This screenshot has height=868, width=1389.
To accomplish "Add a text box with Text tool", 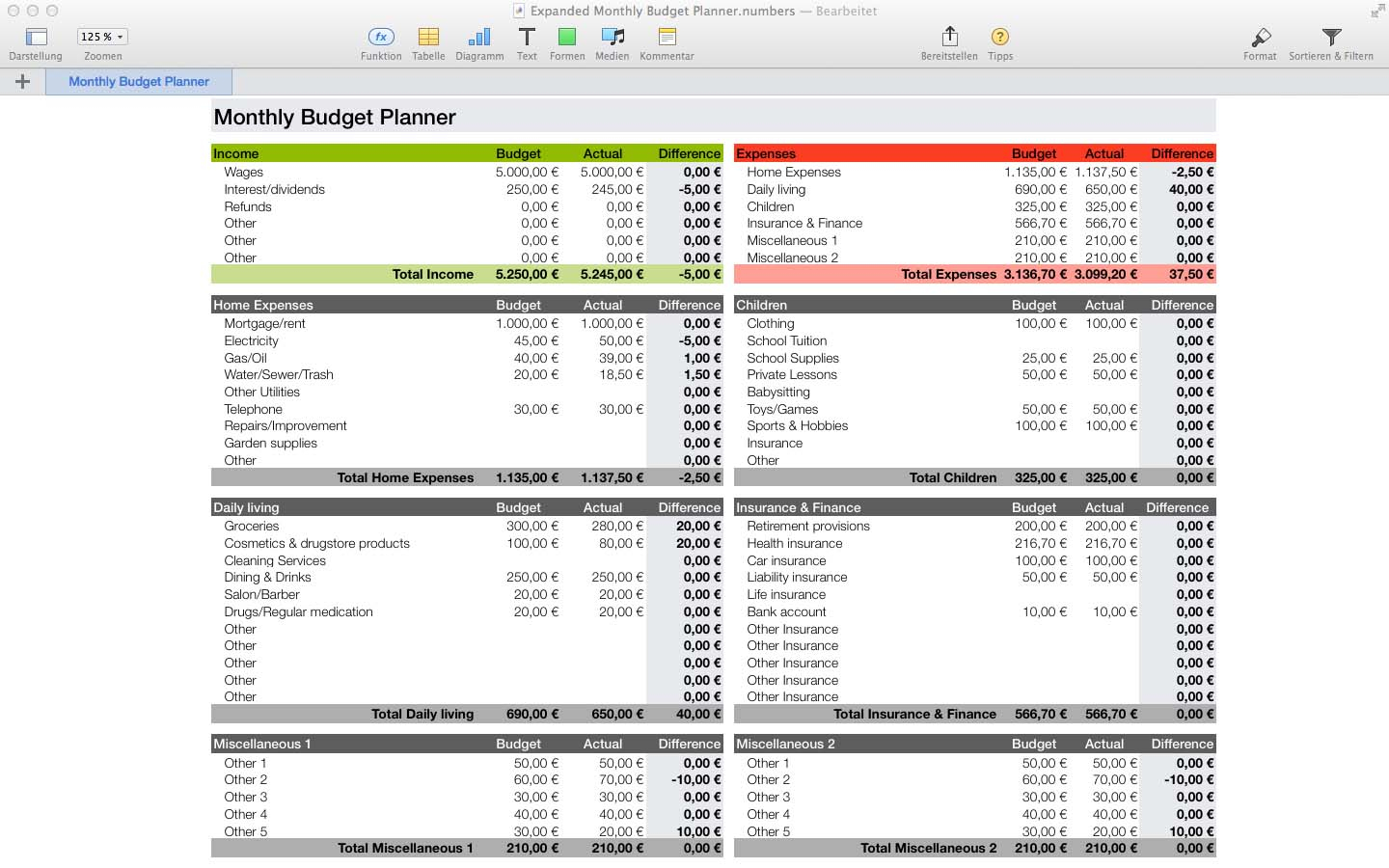I will 527,38.
